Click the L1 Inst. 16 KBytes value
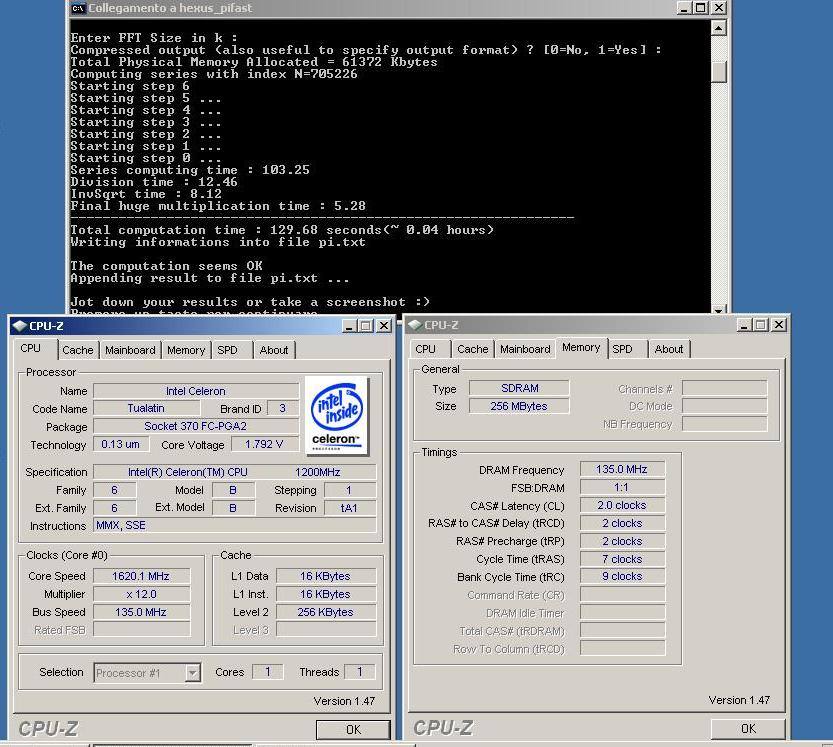The width and height of the screenshot is (833, 747). (x=326, y=594)
